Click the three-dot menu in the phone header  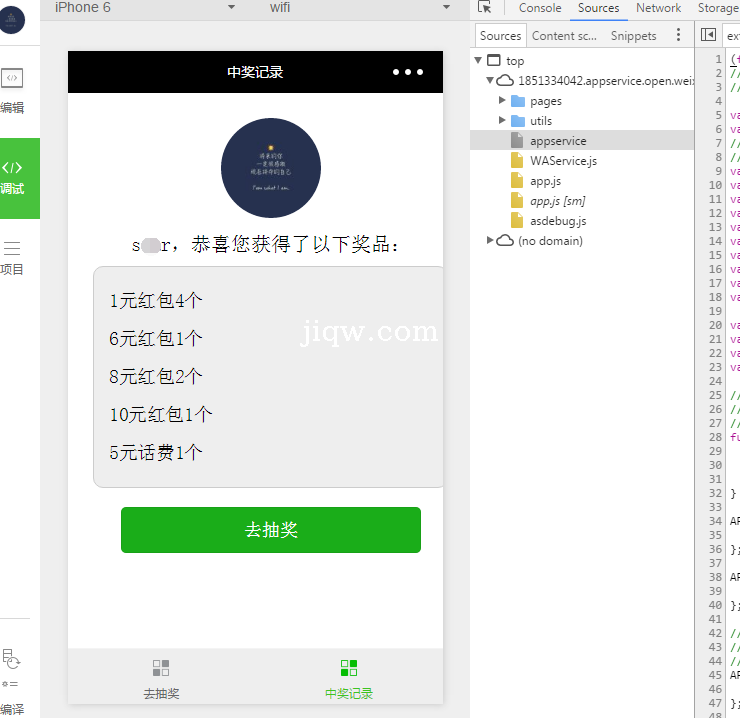[407, 72]
